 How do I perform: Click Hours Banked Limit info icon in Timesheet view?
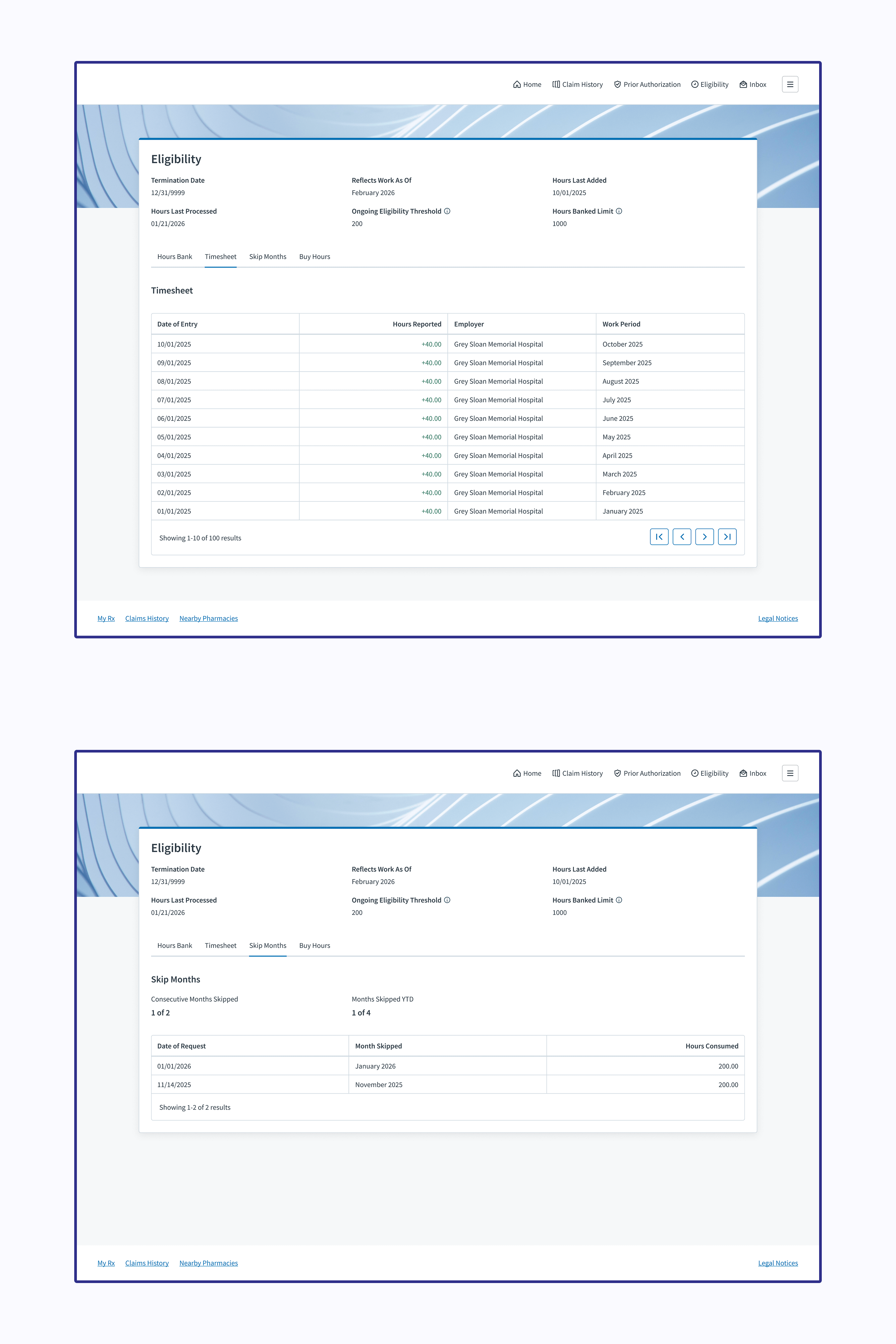pyautogui.click(x=619, y=211)
